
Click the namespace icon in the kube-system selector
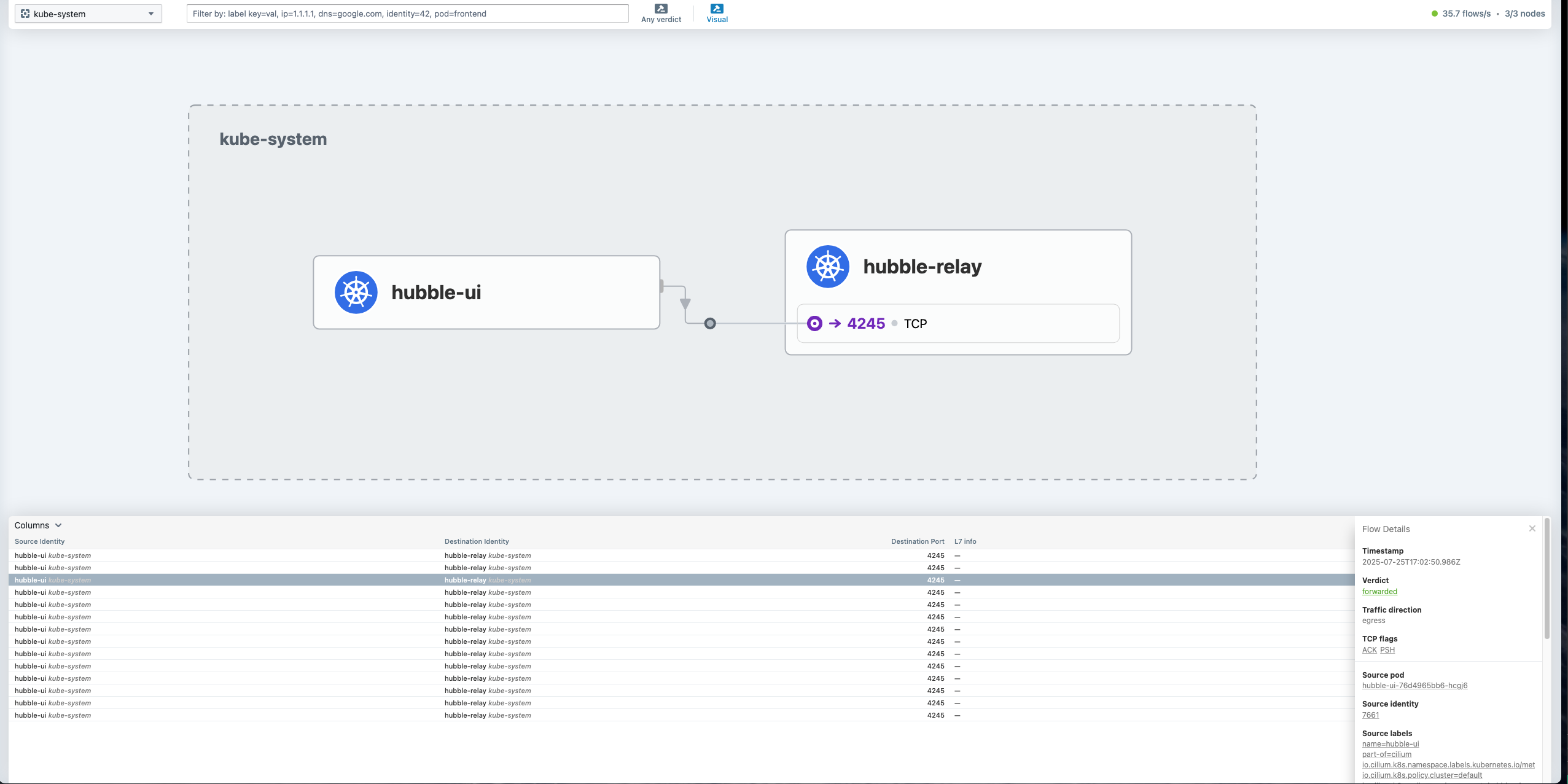click(x=25, y=14)
